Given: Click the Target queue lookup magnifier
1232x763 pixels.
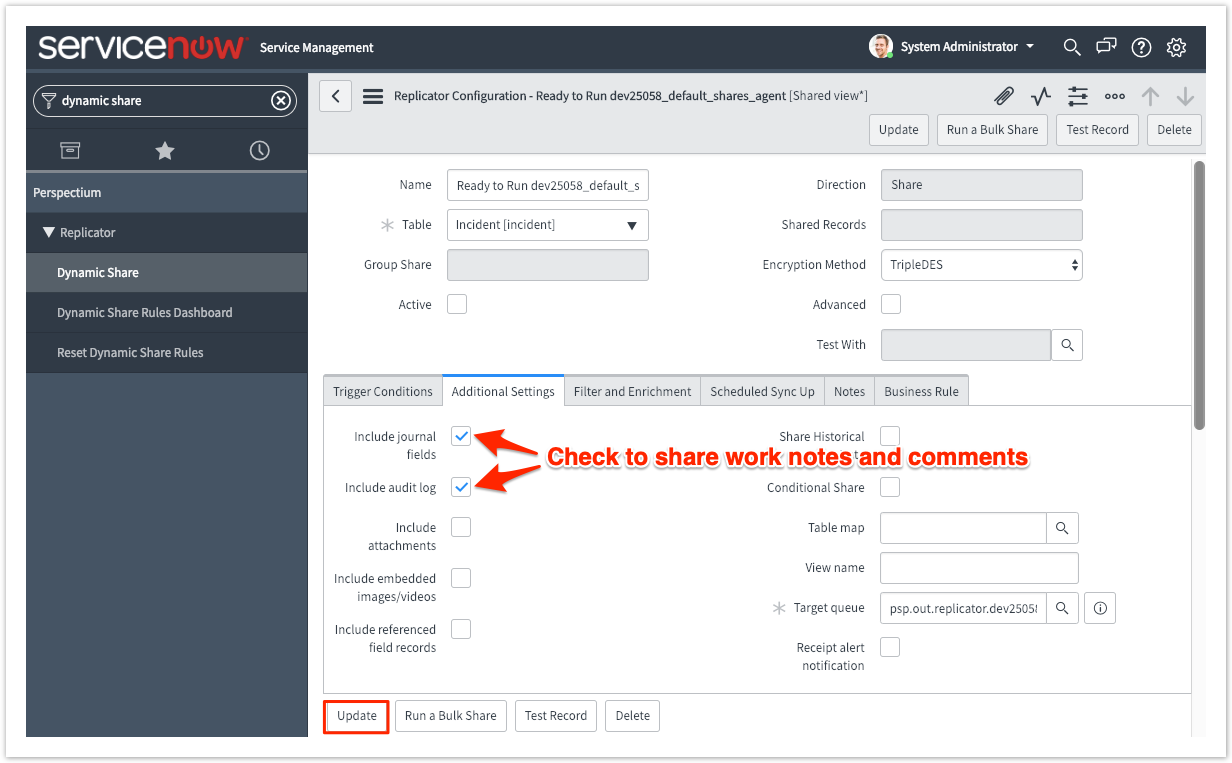Looking at the screenshot, I should coord(1062,608).
